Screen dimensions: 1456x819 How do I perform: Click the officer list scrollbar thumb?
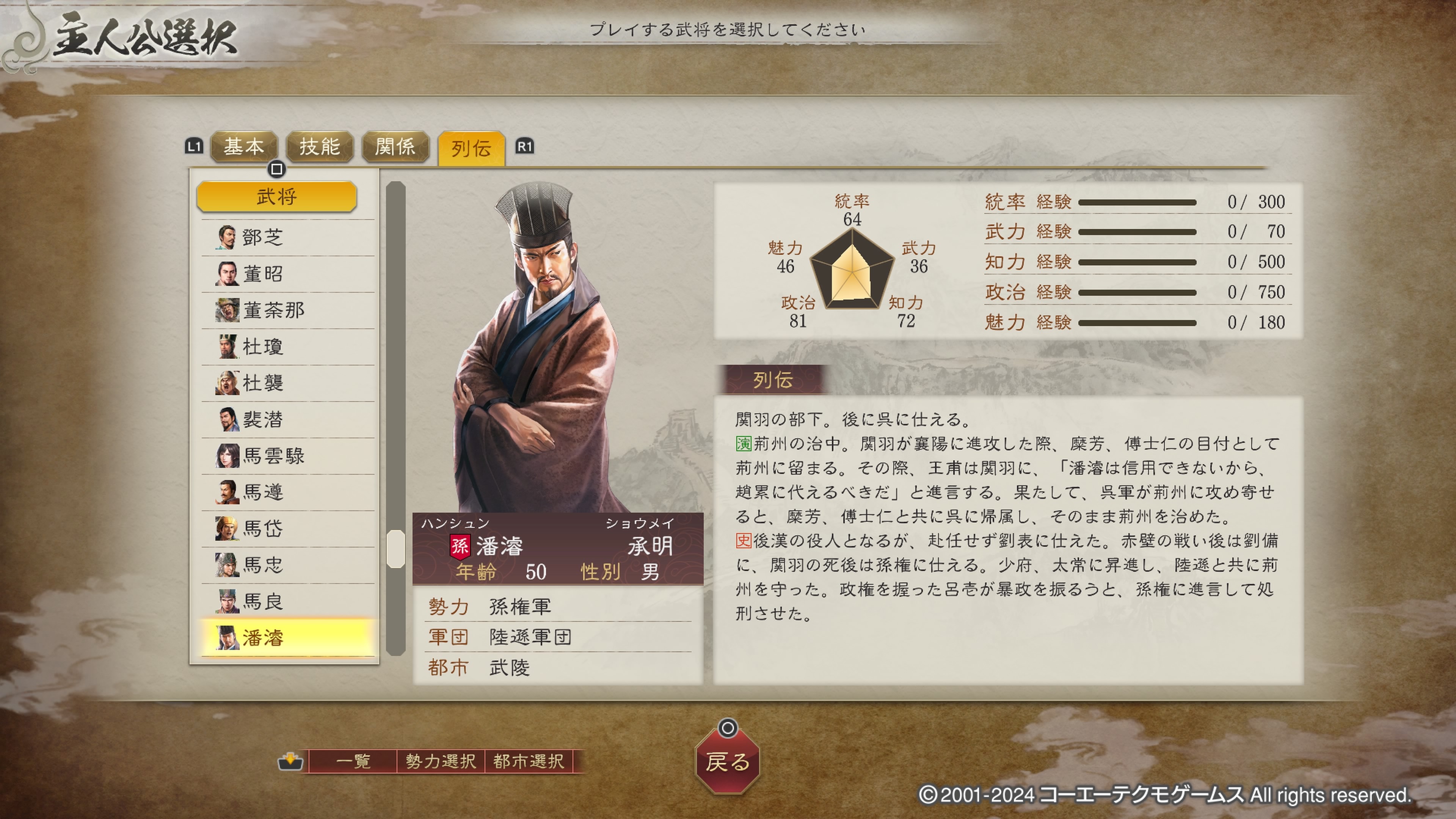click(395, 549)
